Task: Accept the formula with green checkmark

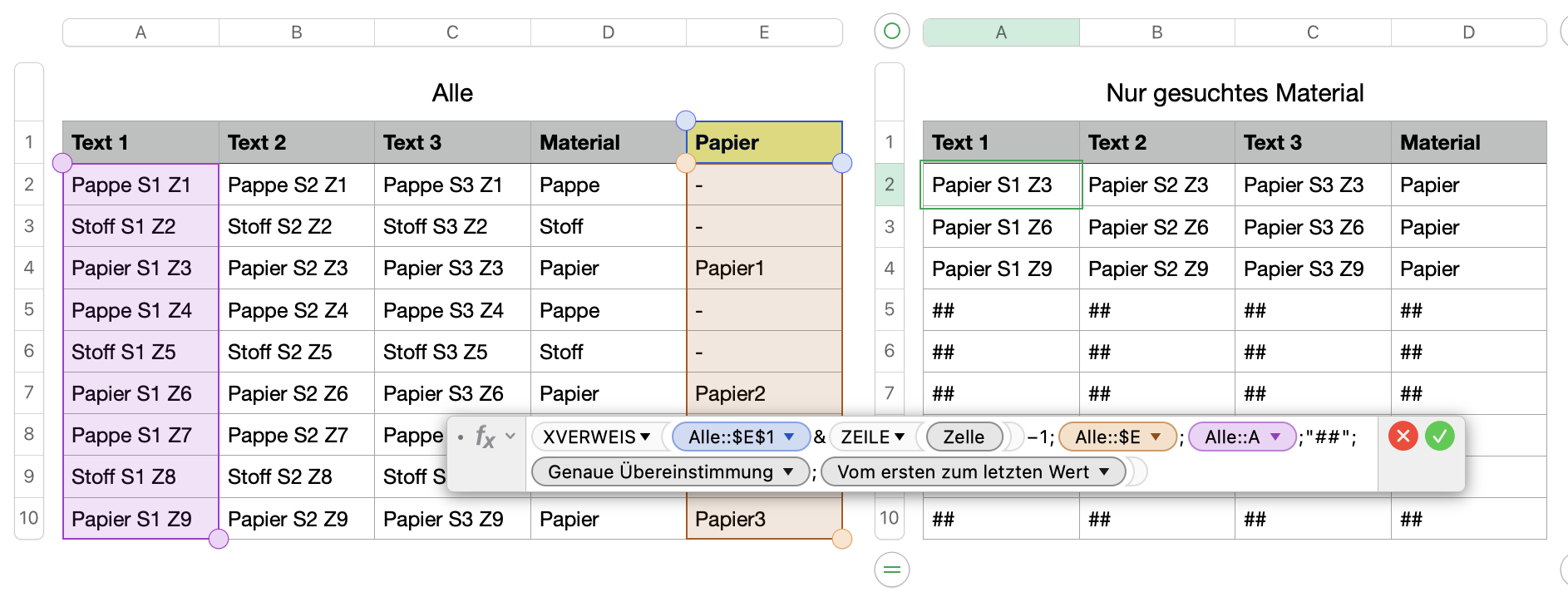Action: [1440, 436]
